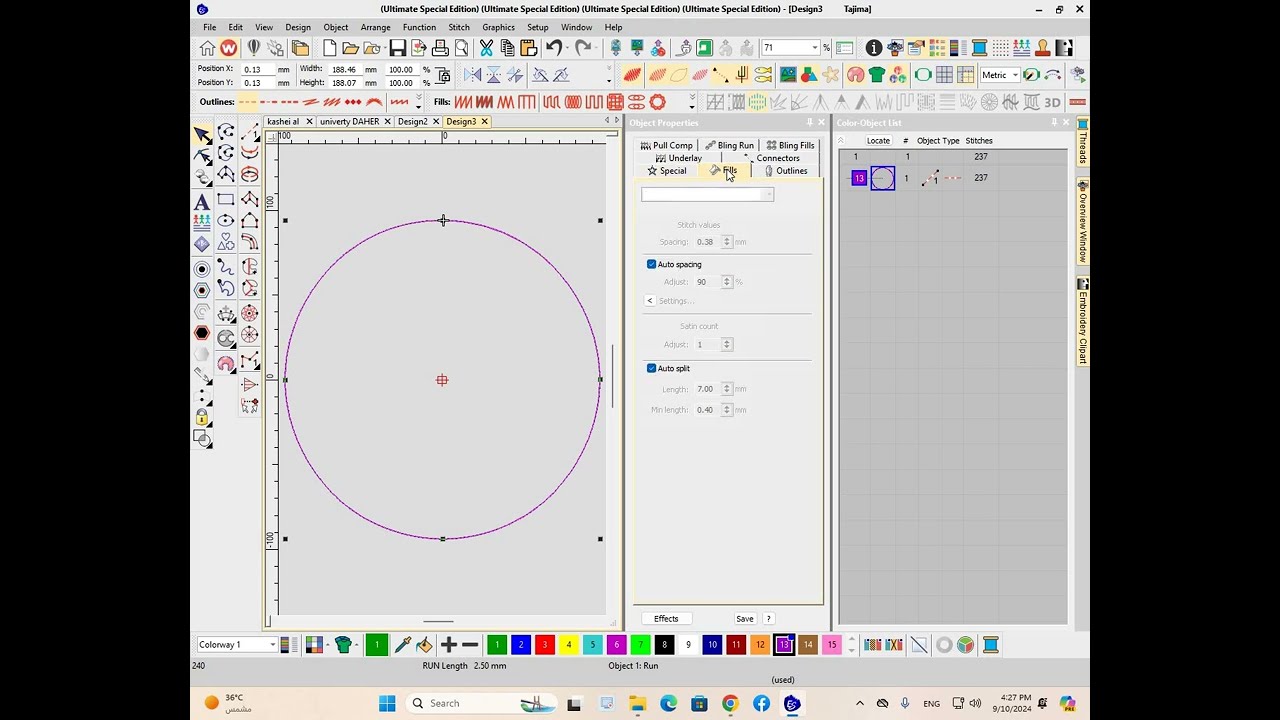This screenshot has width=1280, height=720.
Task: Click the question mark help button
Action: 769,619
